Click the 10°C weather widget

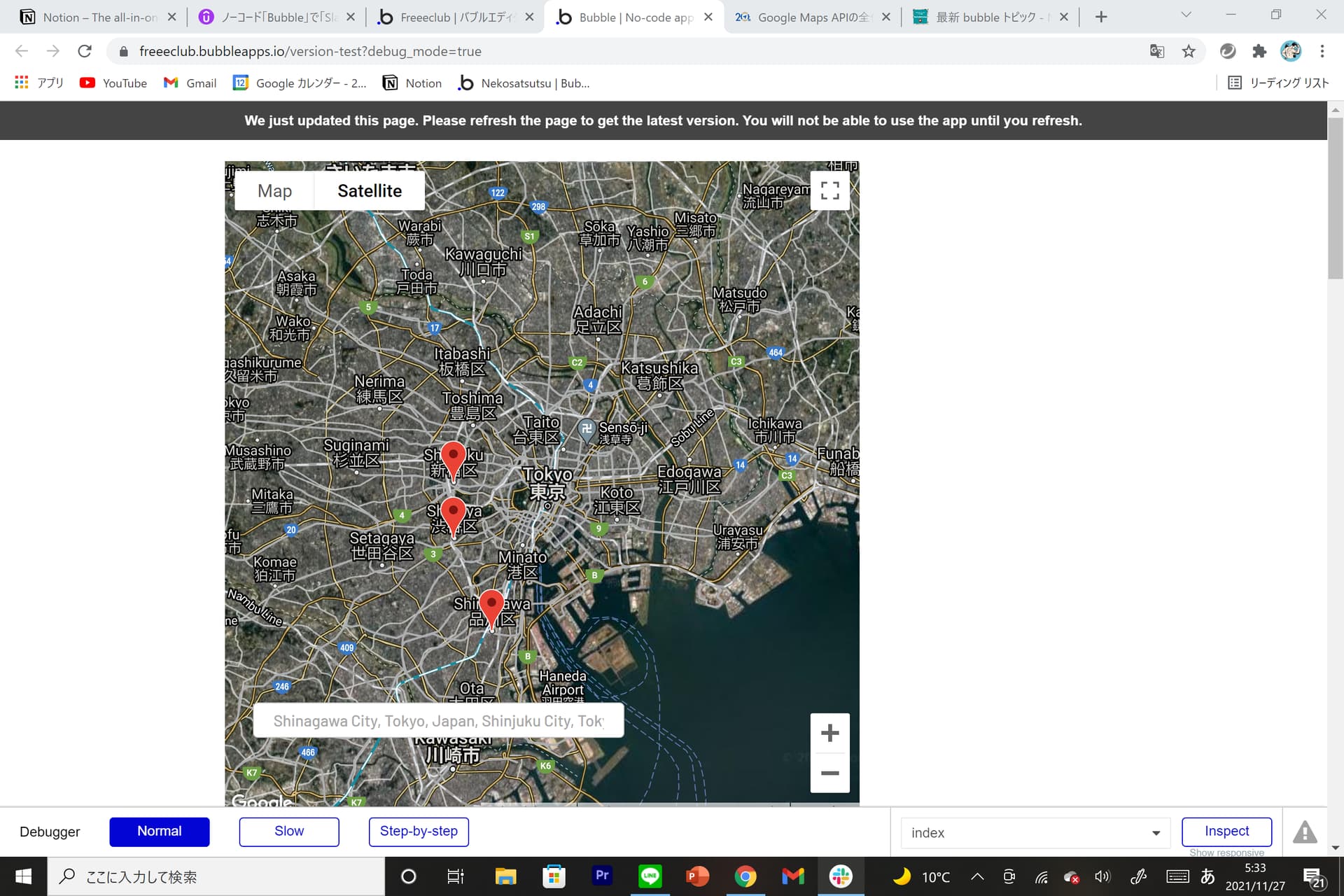[920, 876]
